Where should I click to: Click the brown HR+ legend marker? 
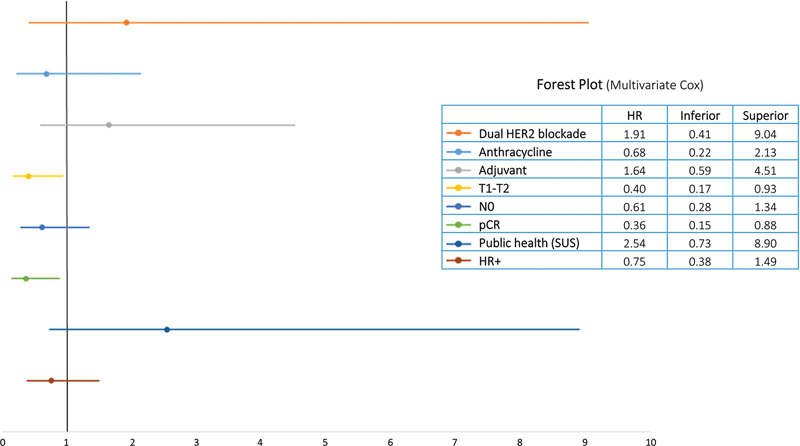click(458, 260)
